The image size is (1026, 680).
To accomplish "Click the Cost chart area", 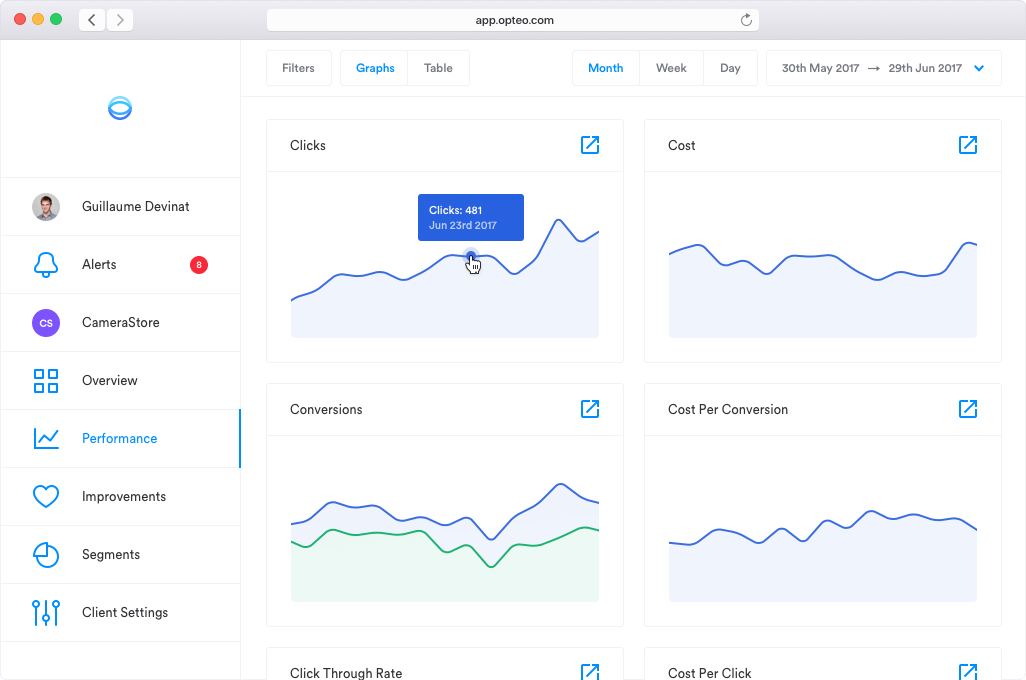I will point(823,289).
